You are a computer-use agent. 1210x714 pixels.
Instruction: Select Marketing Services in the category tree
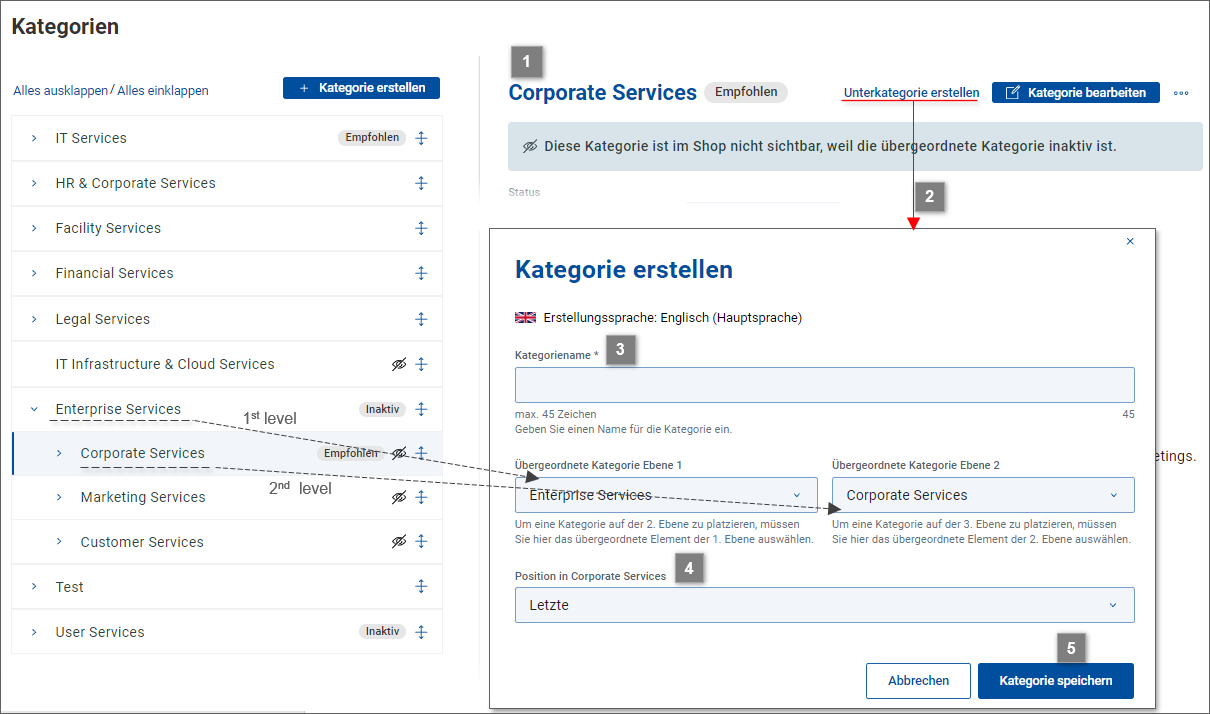tap(143, 497)
